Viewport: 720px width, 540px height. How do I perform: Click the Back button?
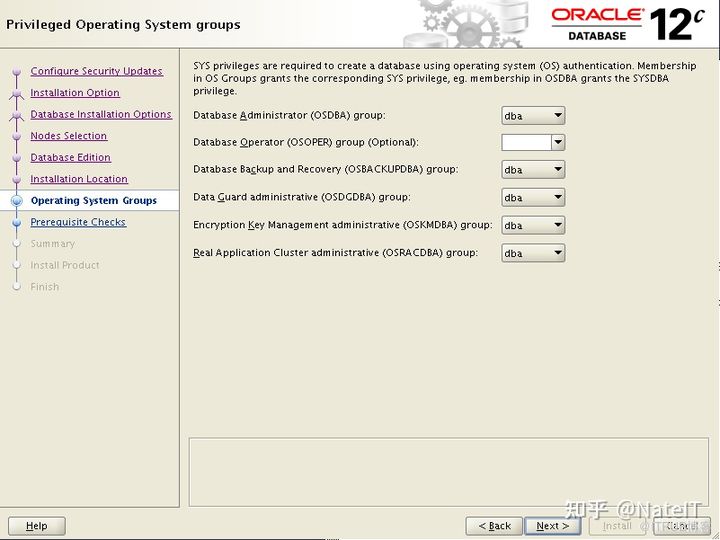coord(494,526)
